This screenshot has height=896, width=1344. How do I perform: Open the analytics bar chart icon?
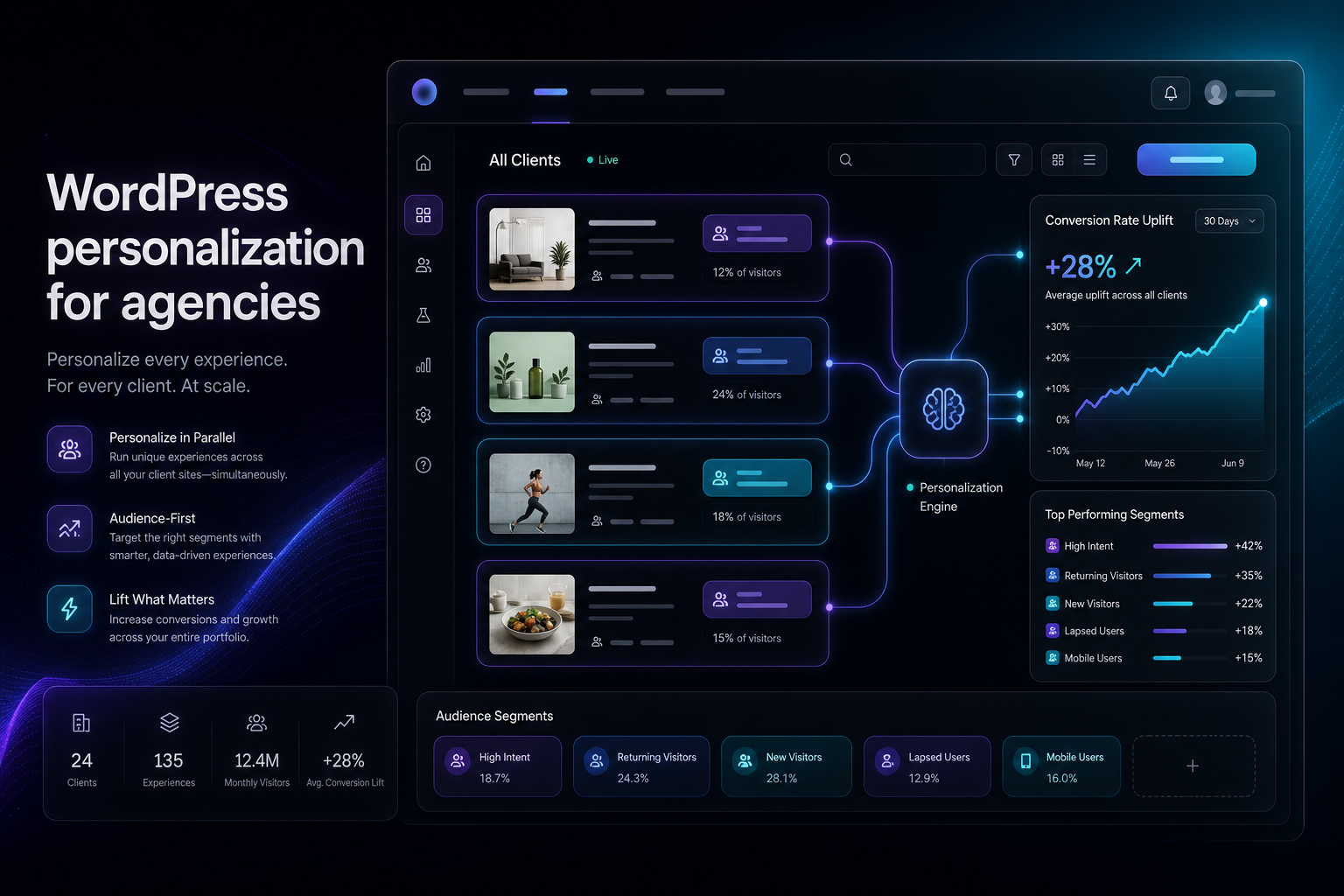tap(423, 365)
